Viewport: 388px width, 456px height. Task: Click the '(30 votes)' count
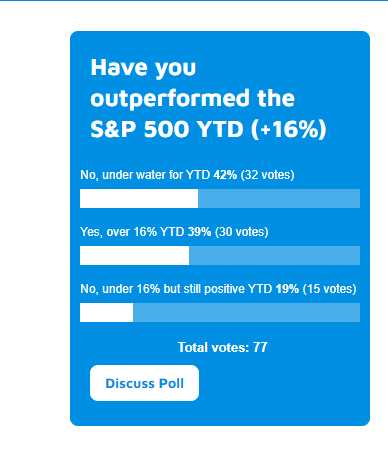[242, 232]
